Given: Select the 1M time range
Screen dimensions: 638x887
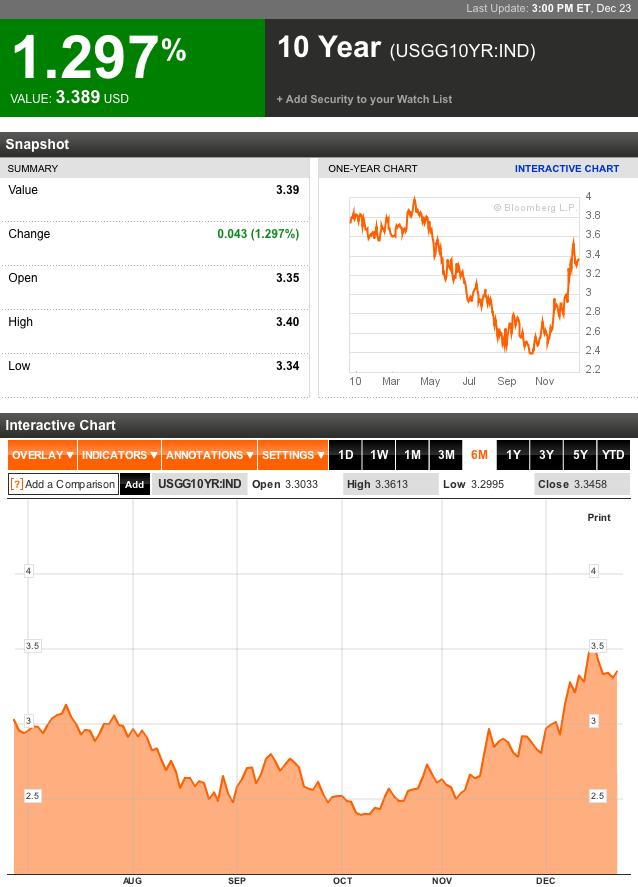Looking at the screenshot, I should pyautogui.click(x=412, y=455).
